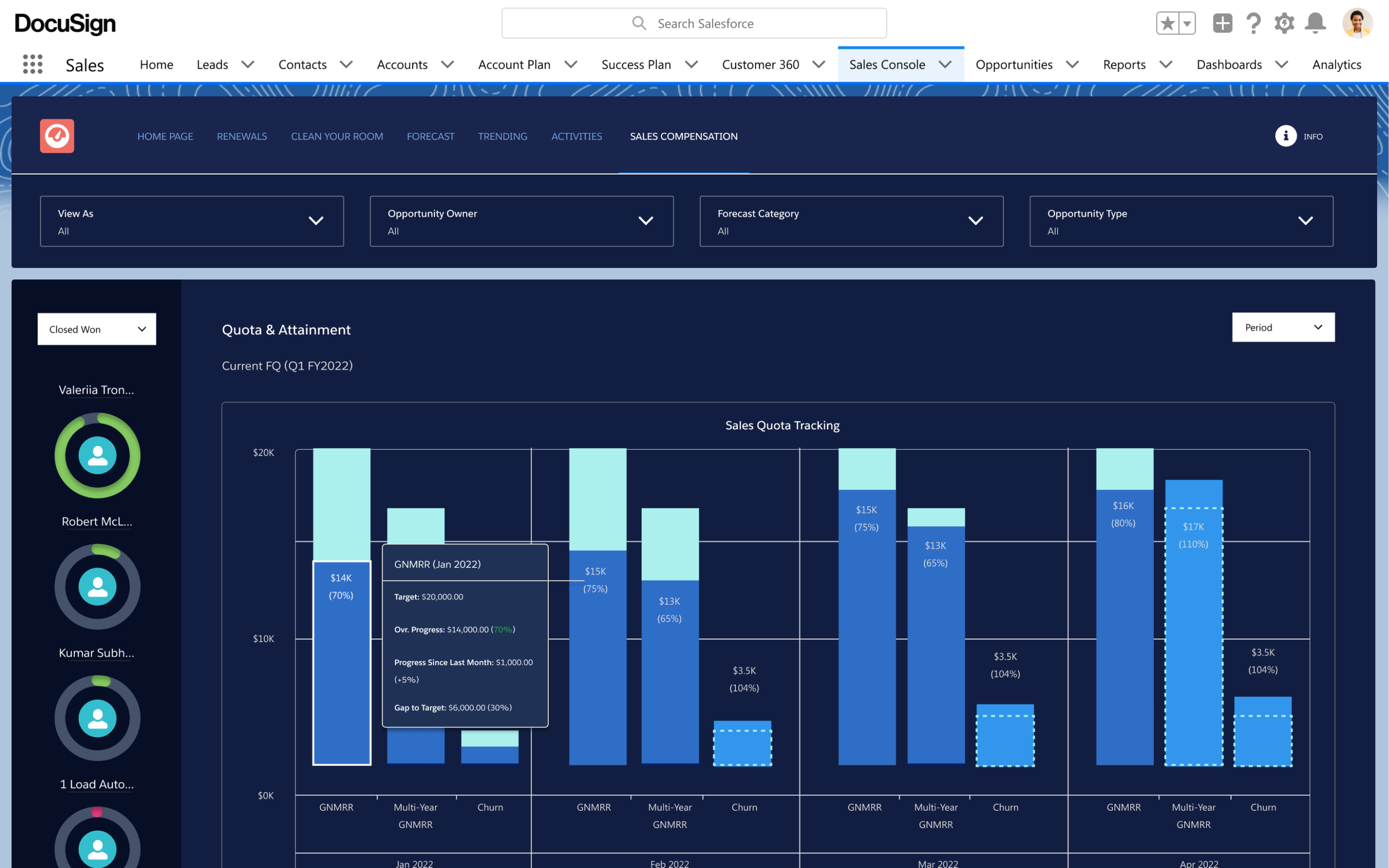Screen dimensions: 1389x868
Task: Open the Opportunities nav tab
Action: click(x=1013, y=64)
